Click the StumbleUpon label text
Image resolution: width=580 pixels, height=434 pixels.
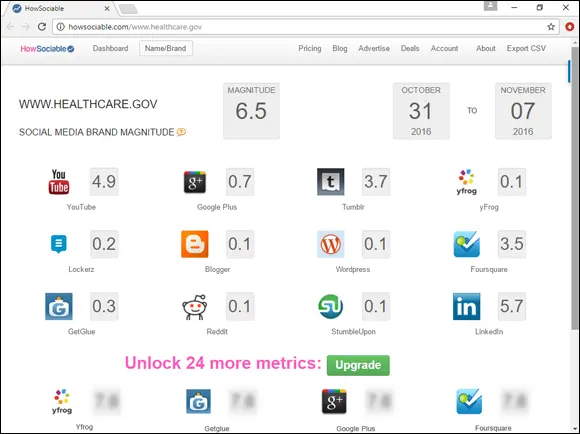click(x=353, y=332)
